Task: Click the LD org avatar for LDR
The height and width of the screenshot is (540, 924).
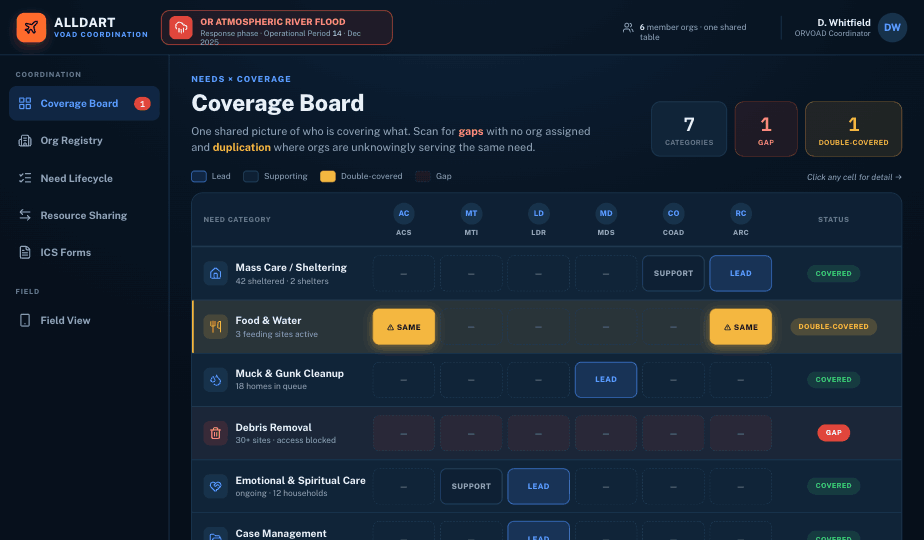Action: point(539,213)
